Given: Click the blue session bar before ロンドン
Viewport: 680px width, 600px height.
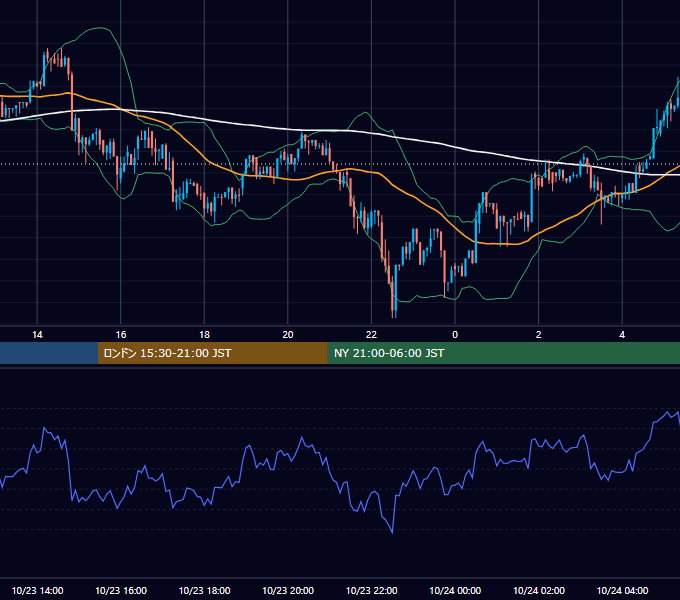Looking at the screenshot, I should tap(49, 353).
